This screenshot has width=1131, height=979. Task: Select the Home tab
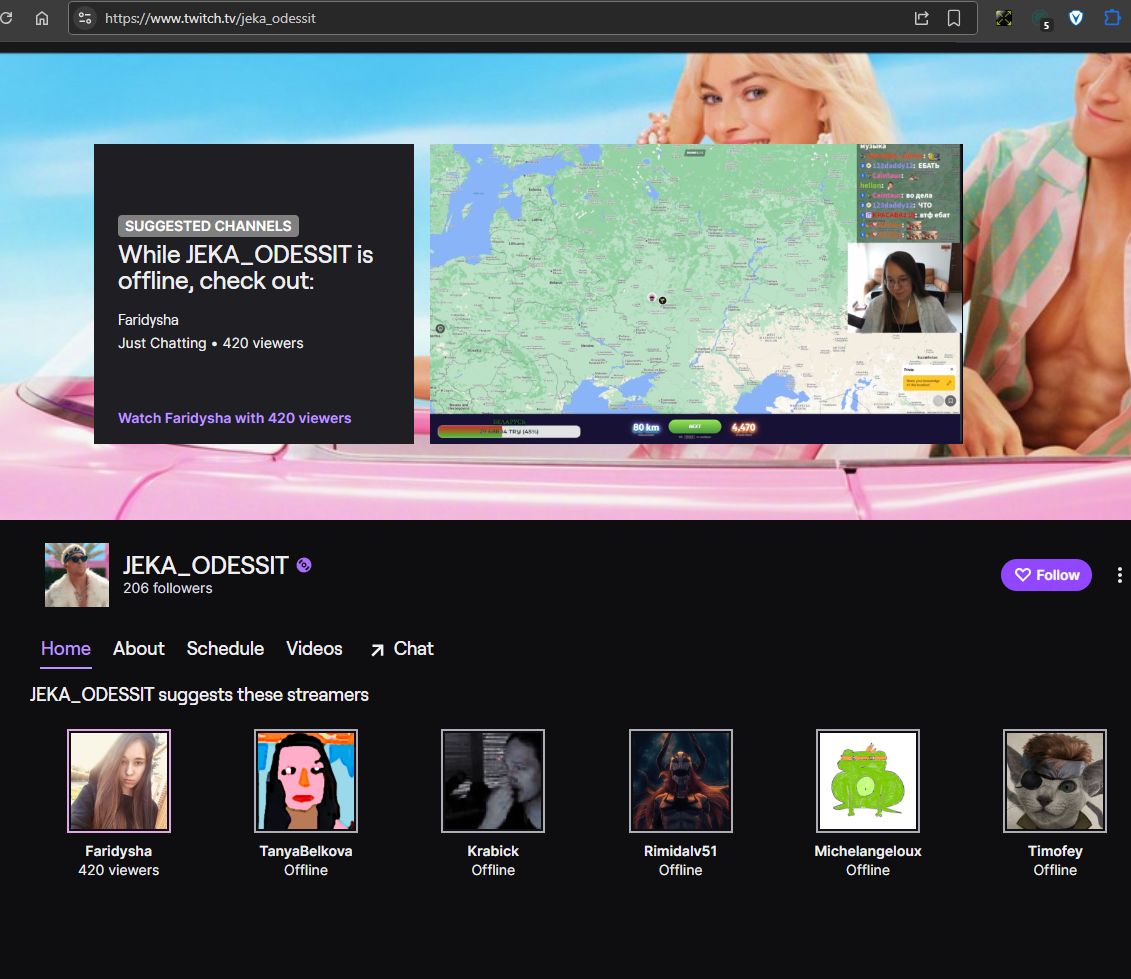pos(66,649)
